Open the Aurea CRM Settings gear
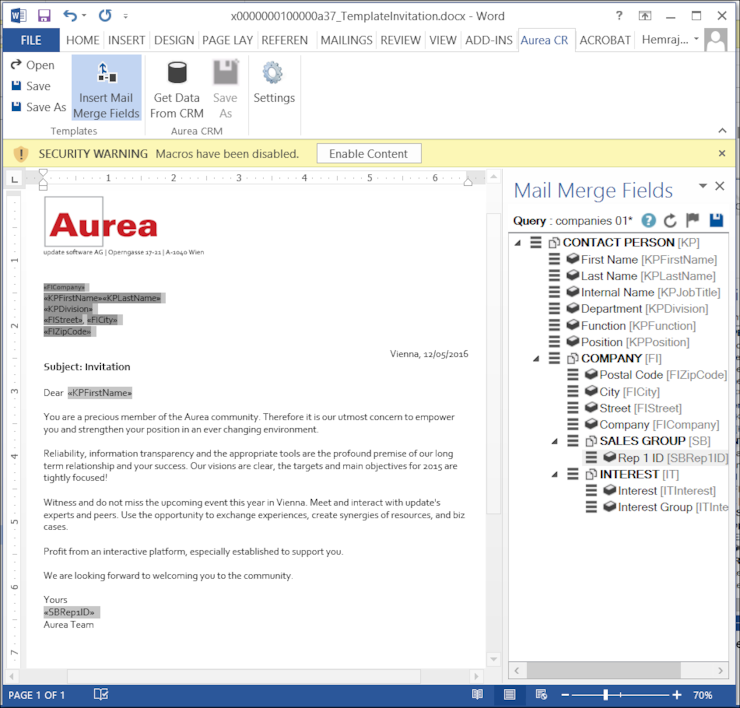The image size is (740, 708). pyautogui.click(x=272, y=73)
